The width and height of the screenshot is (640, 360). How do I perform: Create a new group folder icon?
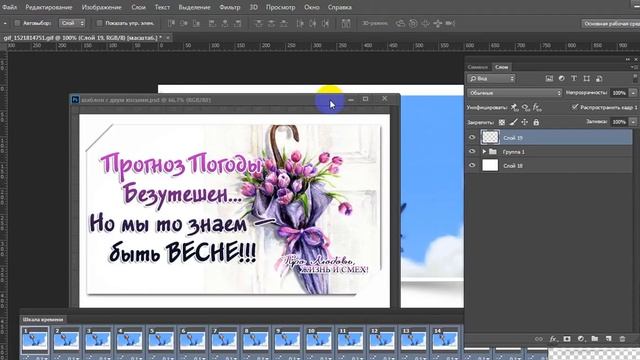click(595, 339)
